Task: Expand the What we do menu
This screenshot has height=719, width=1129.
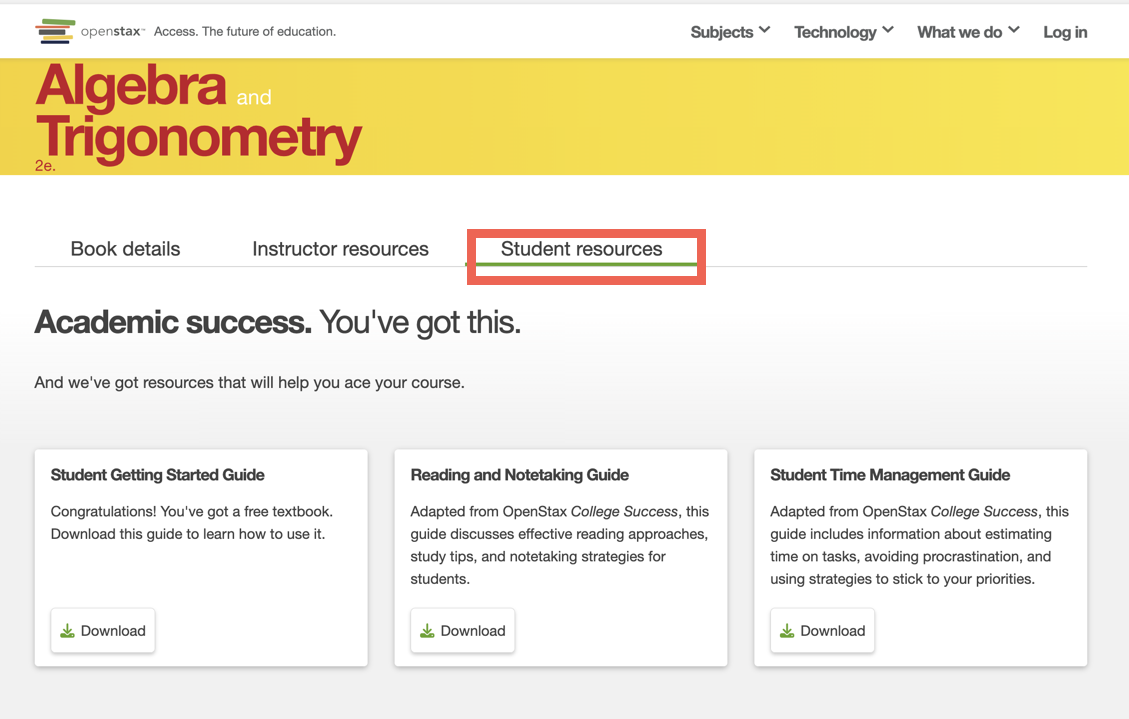Action: 967,31
